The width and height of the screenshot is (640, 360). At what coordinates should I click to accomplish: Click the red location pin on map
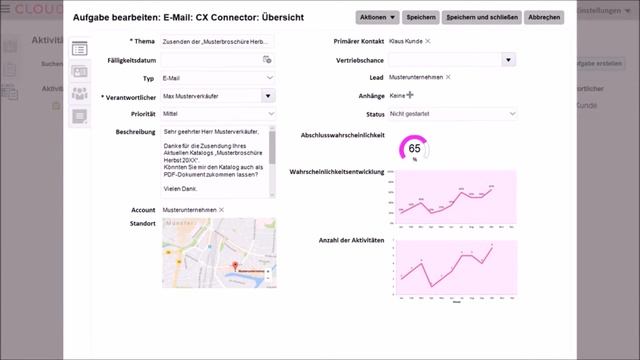235,266
